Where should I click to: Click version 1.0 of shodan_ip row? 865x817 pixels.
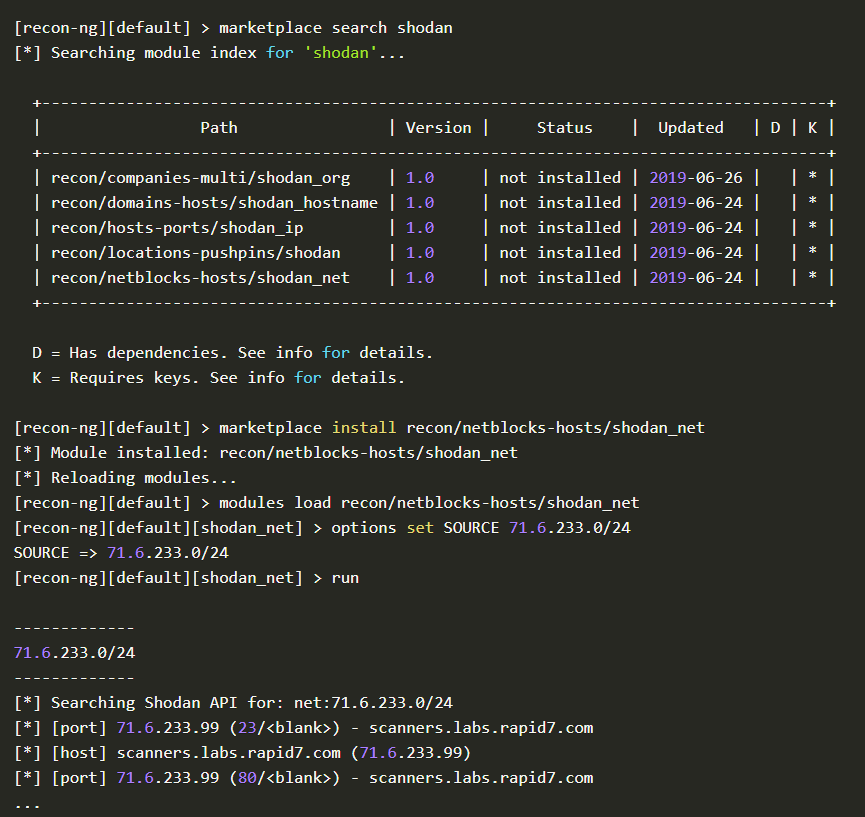tap(420, 228)
